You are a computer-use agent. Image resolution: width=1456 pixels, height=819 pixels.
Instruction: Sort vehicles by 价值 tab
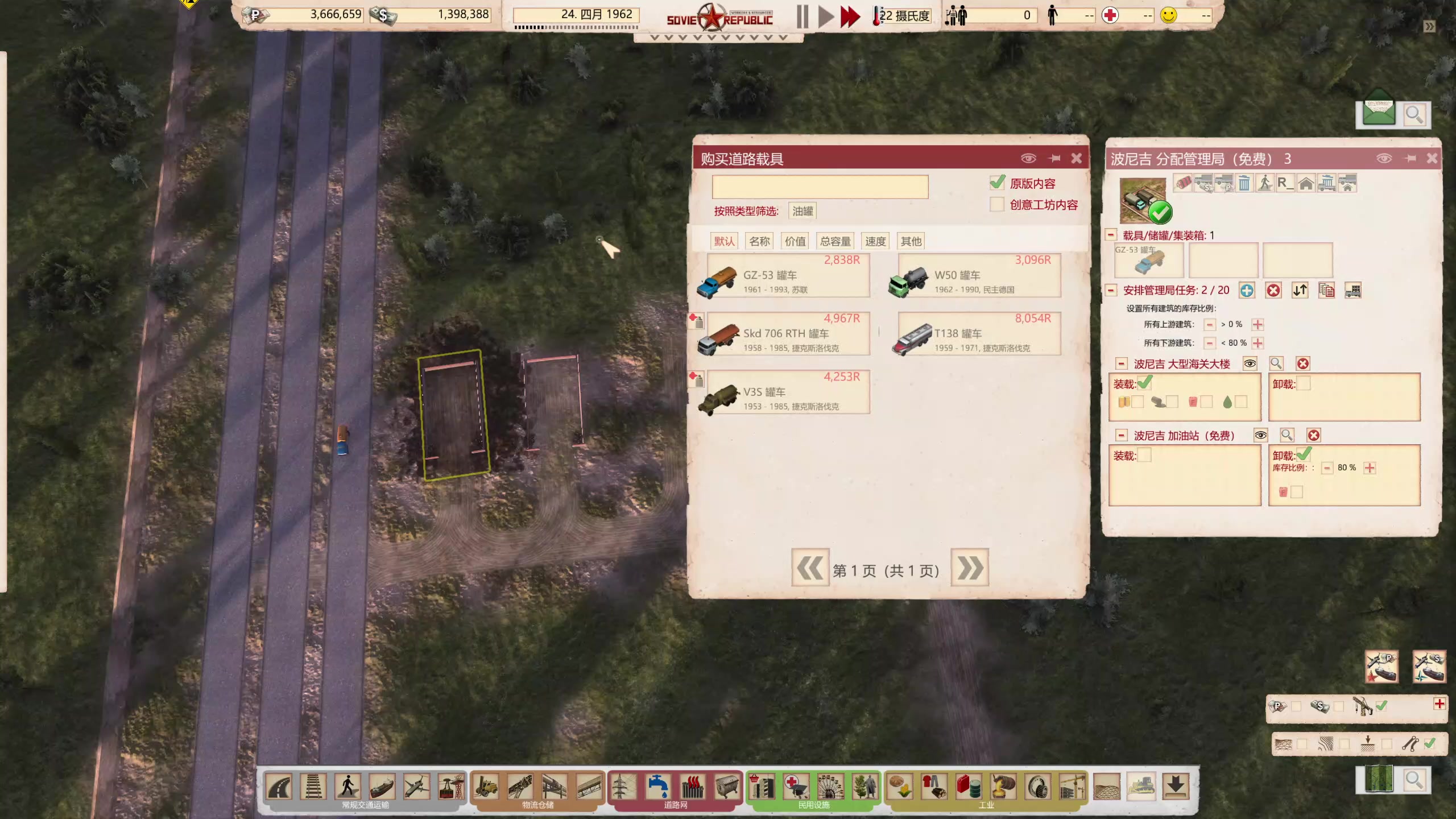click(x=795, y=241)
